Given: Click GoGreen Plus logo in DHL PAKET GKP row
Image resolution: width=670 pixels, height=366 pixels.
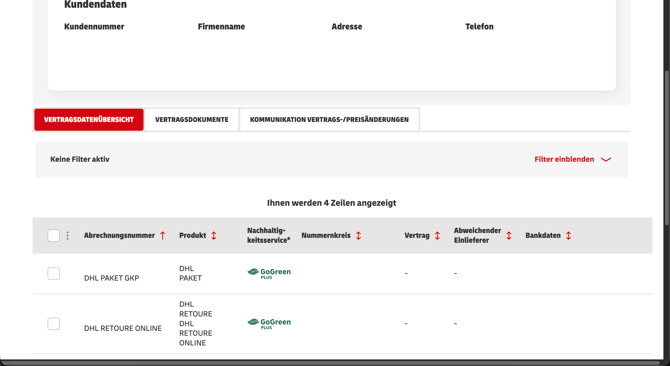Looking at the screenshot, I should (269, 273).
